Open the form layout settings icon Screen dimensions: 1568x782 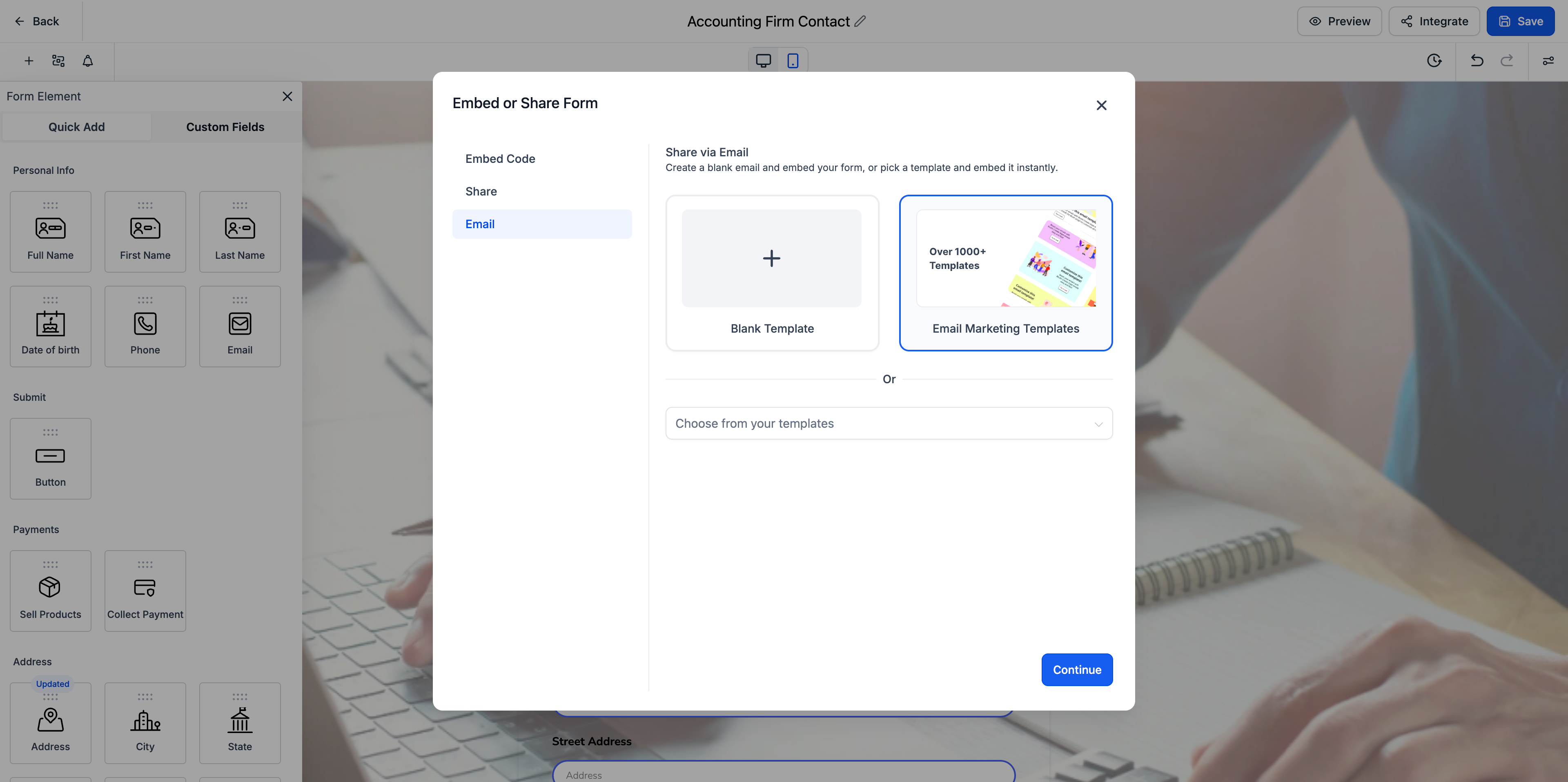(58, 61)
